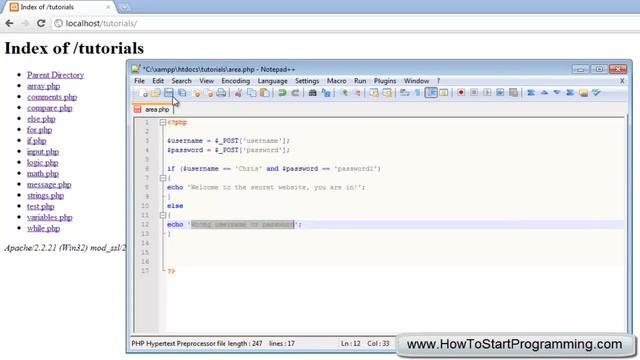The width and height of the screenshot is (640, 360).
Task: Paste using the clipboard icon
Action: click(x=264, y=93)
